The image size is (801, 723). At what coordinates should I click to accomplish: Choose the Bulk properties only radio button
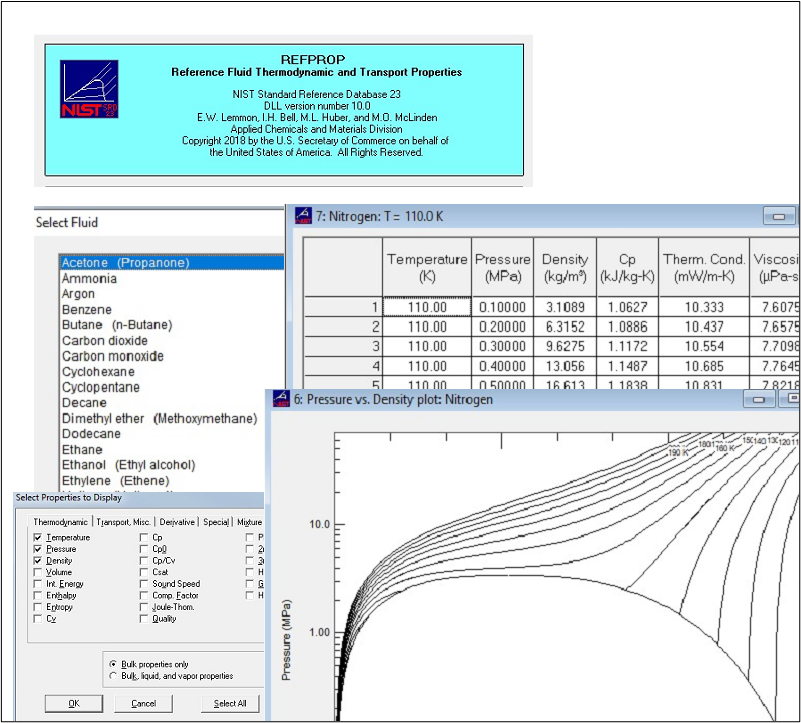tap(111, 664)
